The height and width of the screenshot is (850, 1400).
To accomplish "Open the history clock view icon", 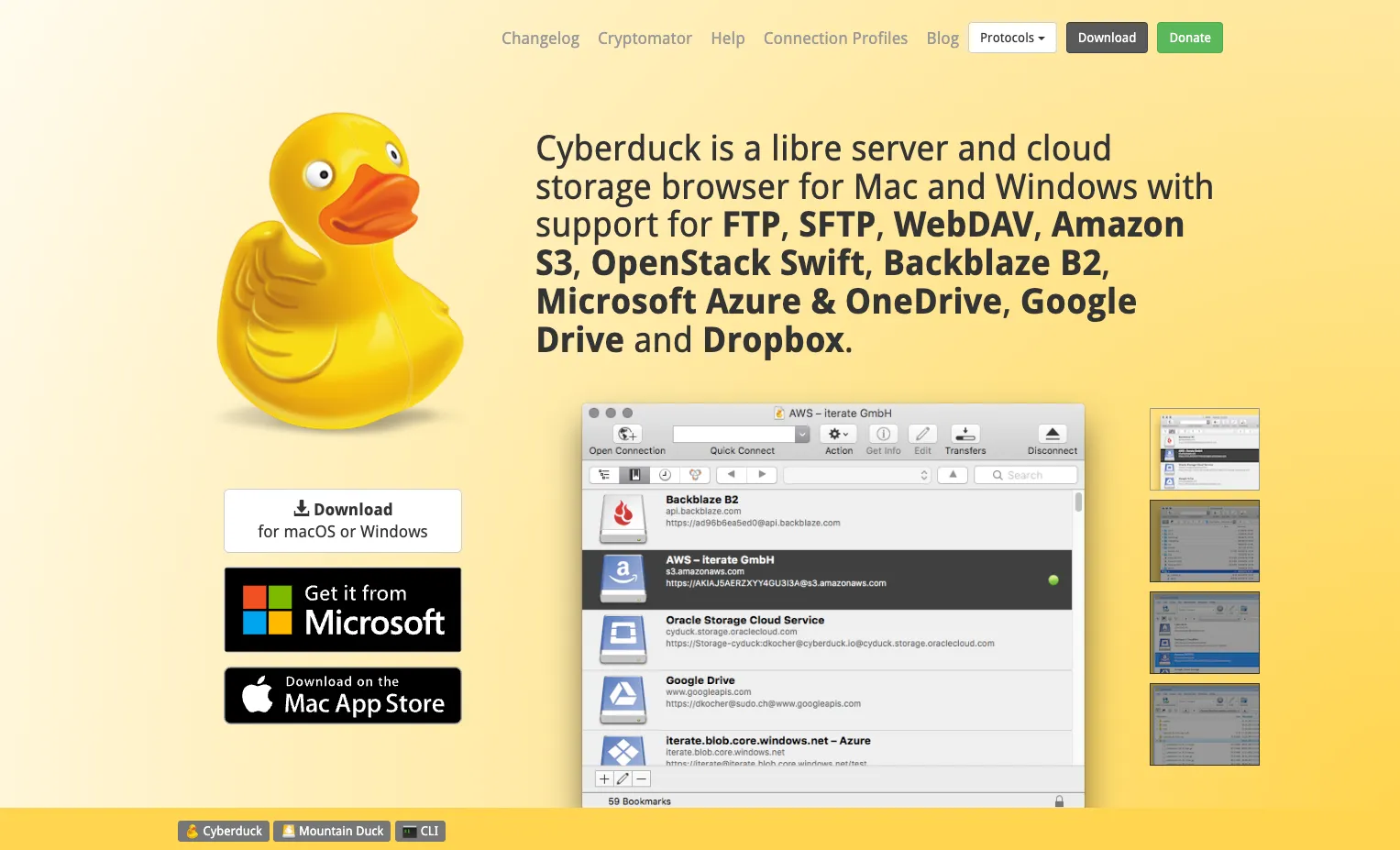I will (665, 475).
